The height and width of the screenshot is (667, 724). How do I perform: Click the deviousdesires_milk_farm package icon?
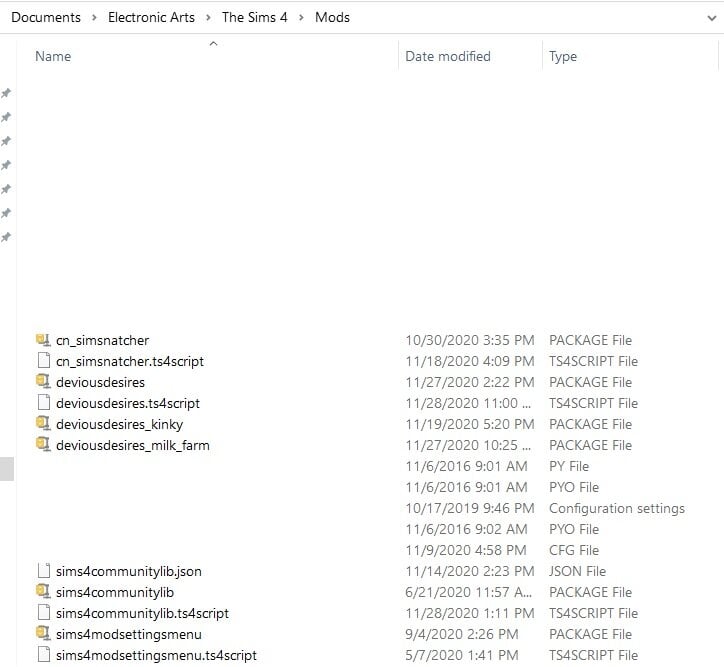[x=43, y=445]
